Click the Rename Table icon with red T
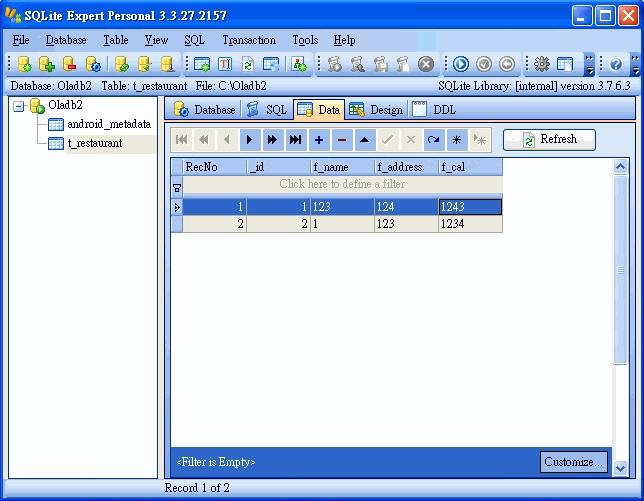 (225, 64)
